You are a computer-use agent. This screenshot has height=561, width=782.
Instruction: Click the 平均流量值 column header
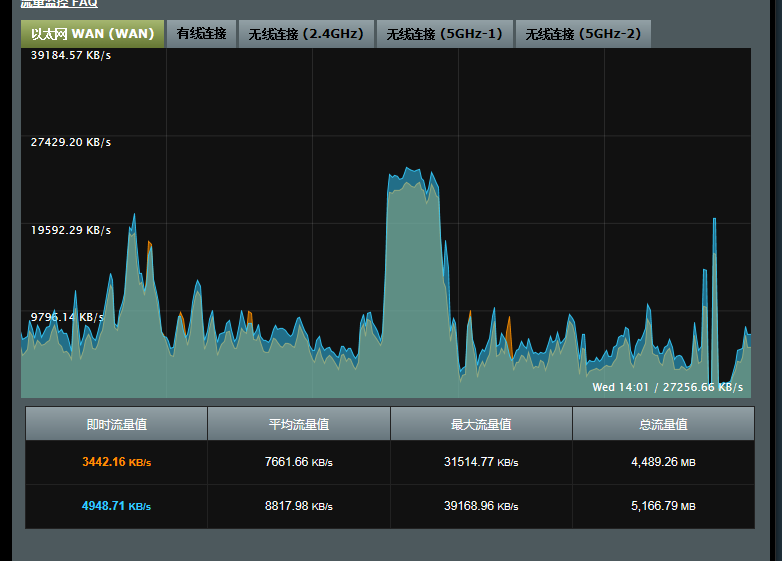[298, 424]
